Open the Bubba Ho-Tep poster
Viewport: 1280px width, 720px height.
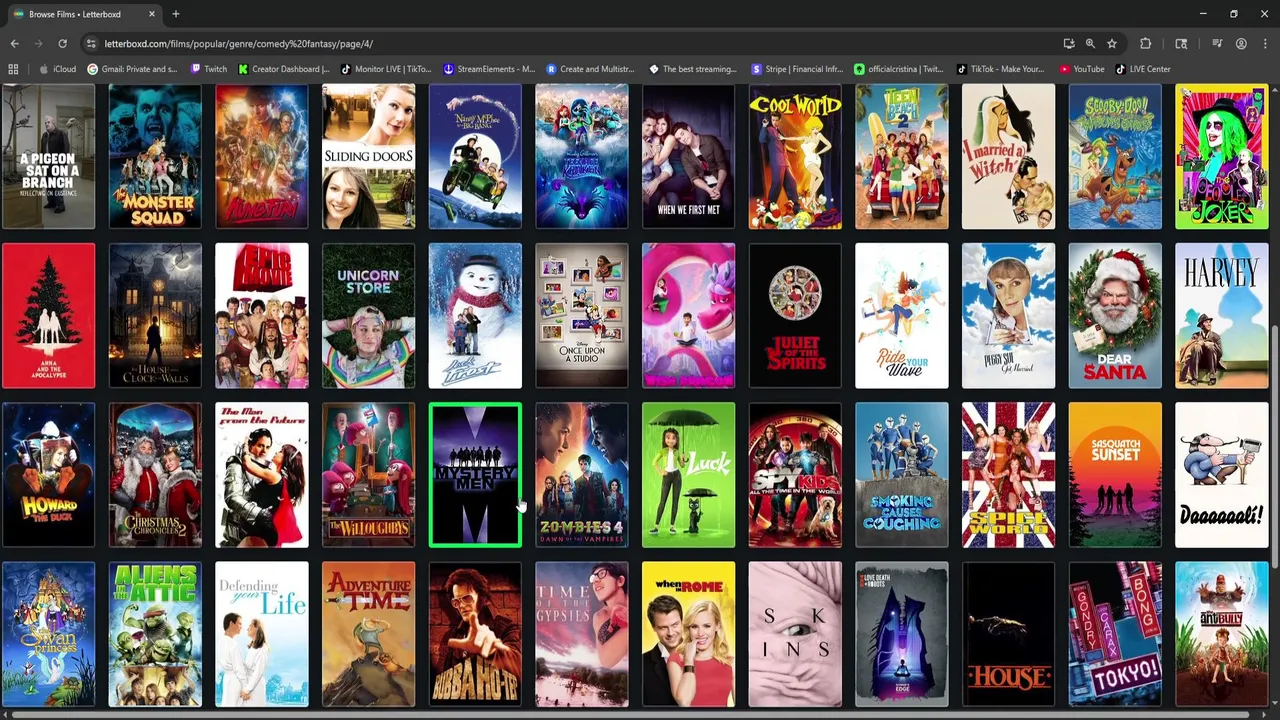[475, 635]
